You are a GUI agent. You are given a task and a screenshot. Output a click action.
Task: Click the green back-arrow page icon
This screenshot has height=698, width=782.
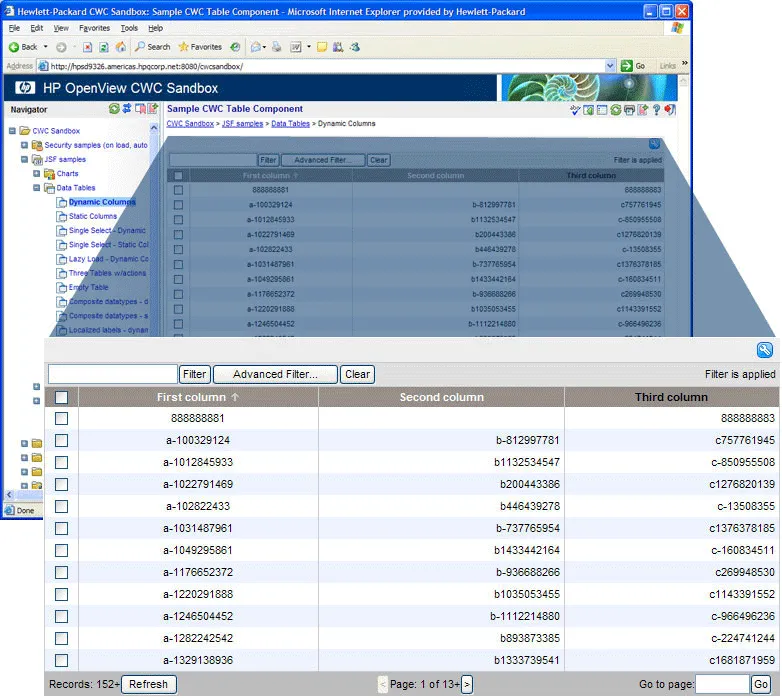588,110
